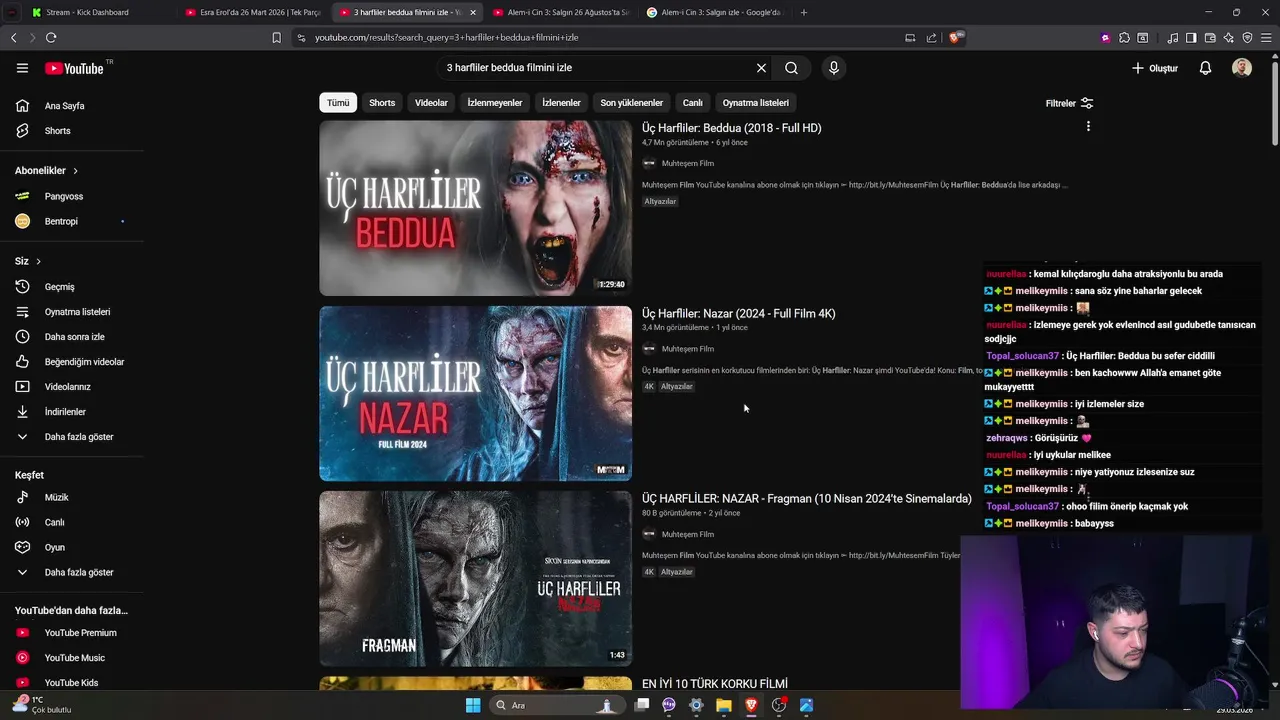Open EN İYİ 10 TÜRK KORKU FİLMİ title
Viewport: 1280px width, 720px height.
tap(714, 684)
